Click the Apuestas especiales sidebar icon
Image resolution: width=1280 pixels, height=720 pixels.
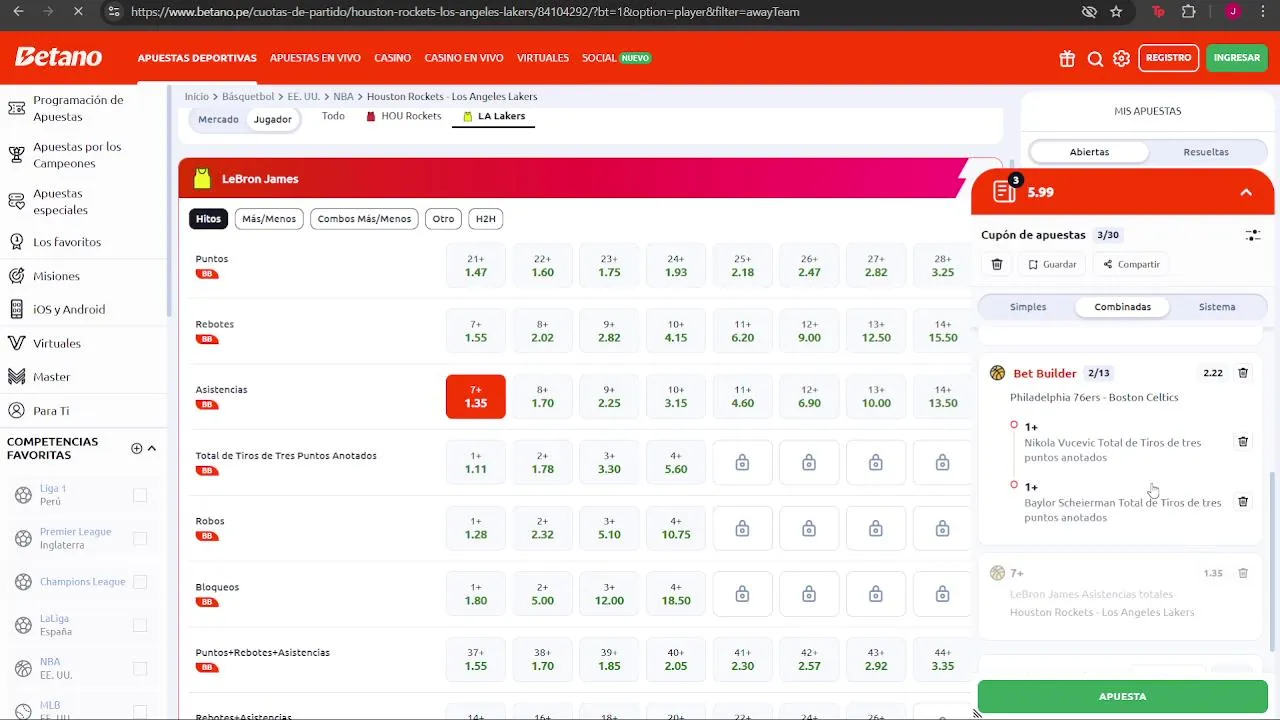tap(16, 202)
